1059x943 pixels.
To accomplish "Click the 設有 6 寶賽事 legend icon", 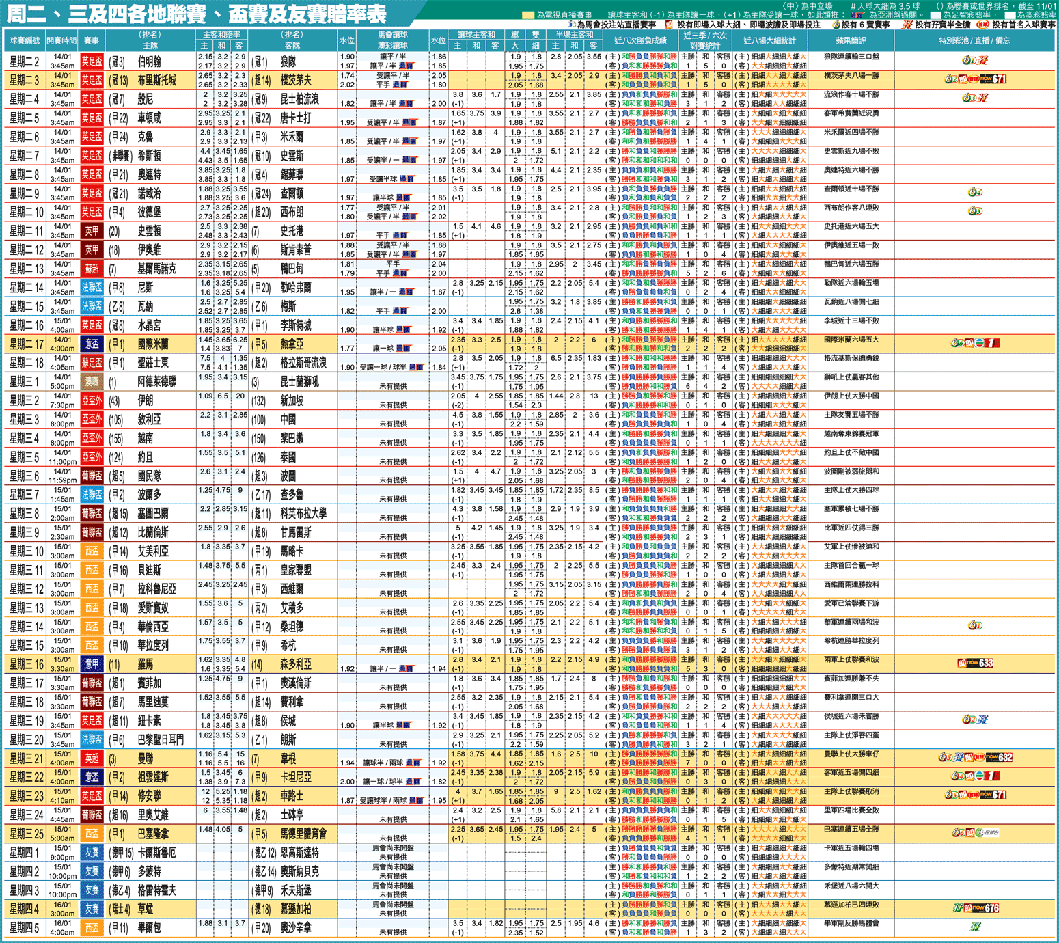I will coord(836,24).
